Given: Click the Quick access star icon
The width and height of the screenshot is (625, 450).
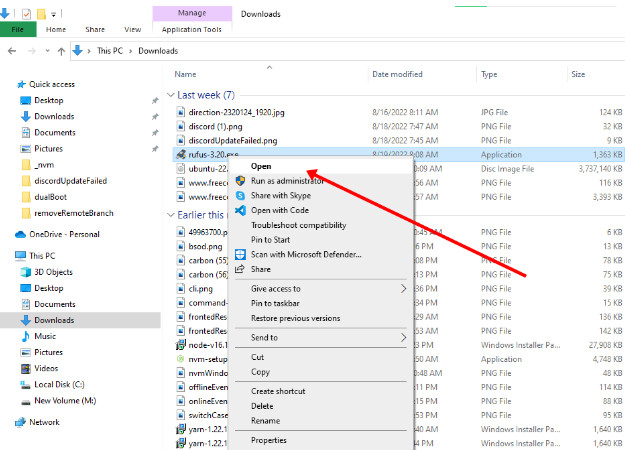Looking at the screenshot, I should click(x=22, y=84).
